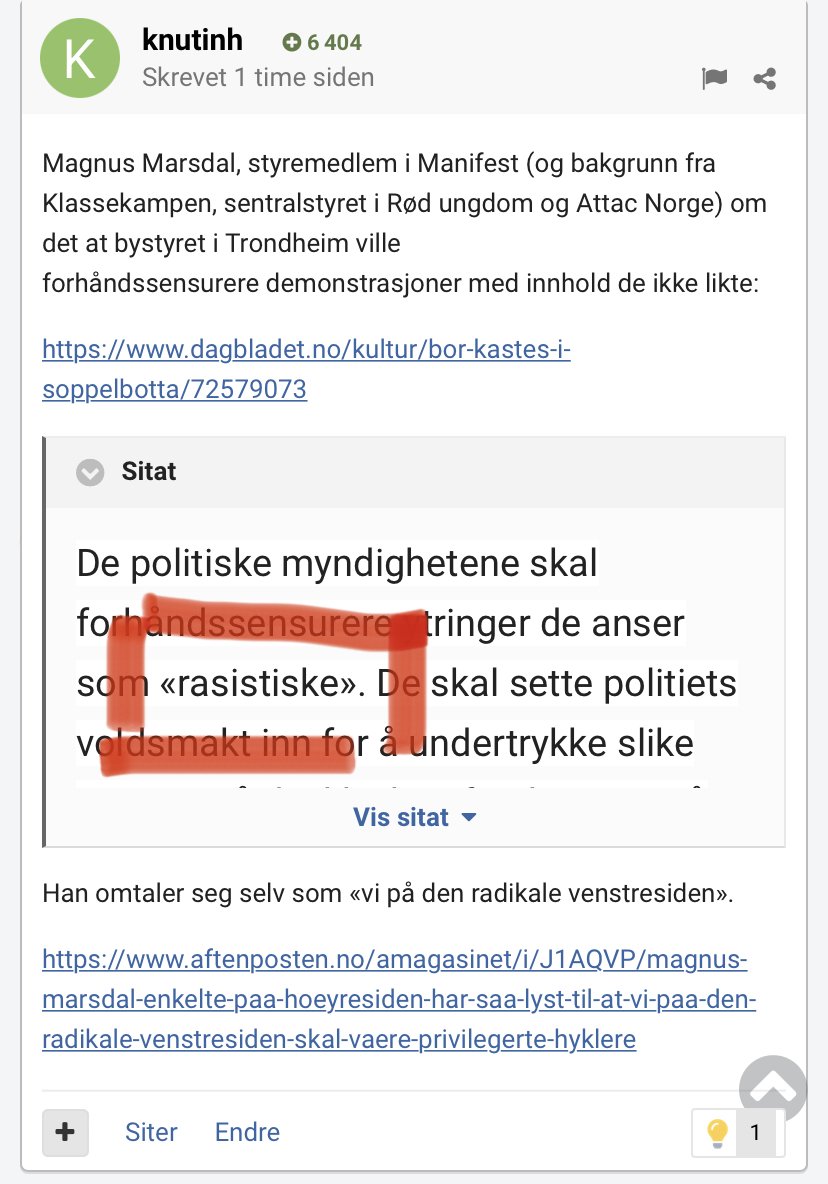Image resolution: width=828 pixels, height=1184 pixels.
Task: Toggle multi-quote with the plus button
Action: [65, 1132]
